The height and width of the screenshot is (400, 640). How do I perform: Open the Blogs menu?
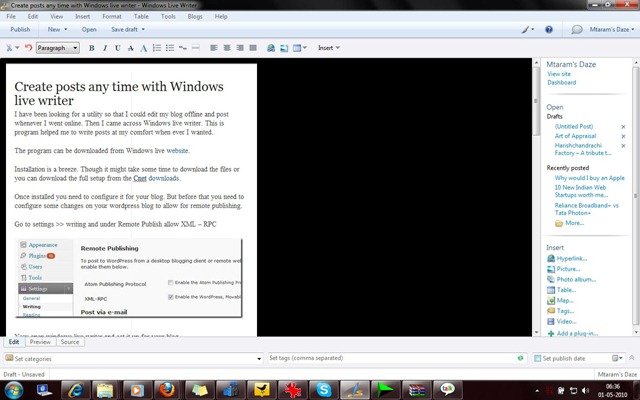click(x=195, y=16)
